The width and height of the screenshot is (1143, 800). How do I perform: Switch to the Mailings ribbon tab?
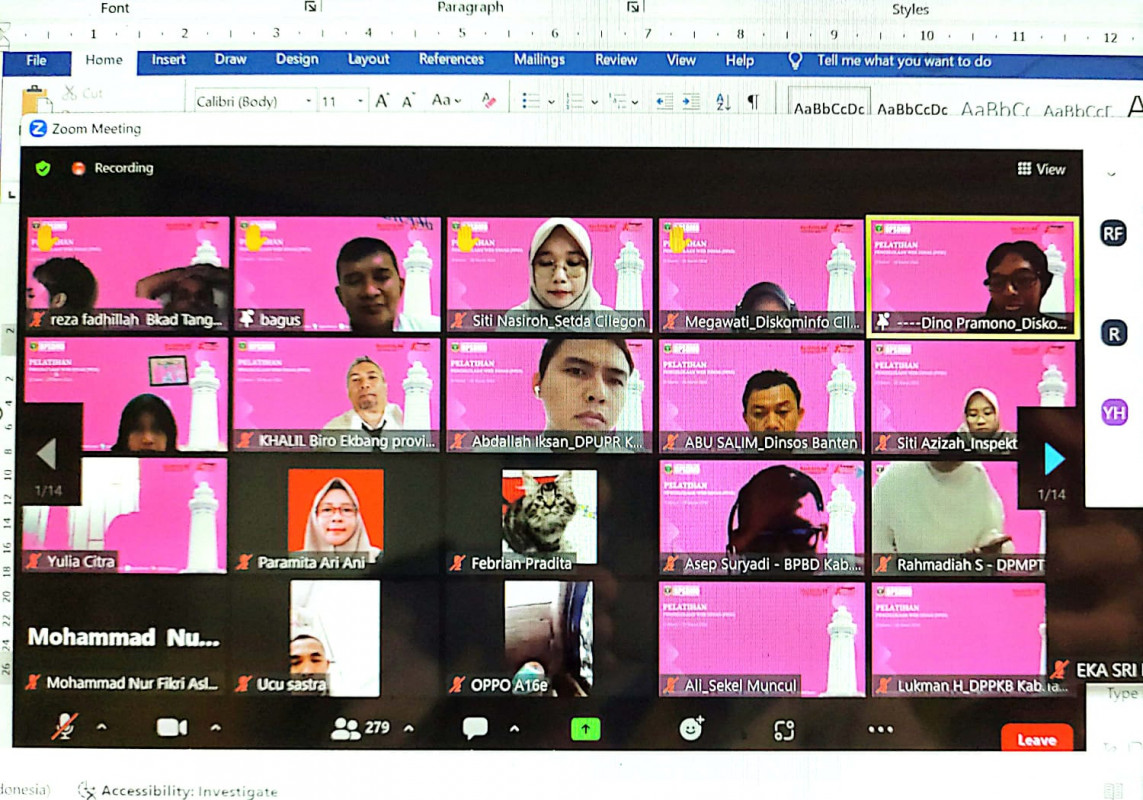(x=539, y=60)
